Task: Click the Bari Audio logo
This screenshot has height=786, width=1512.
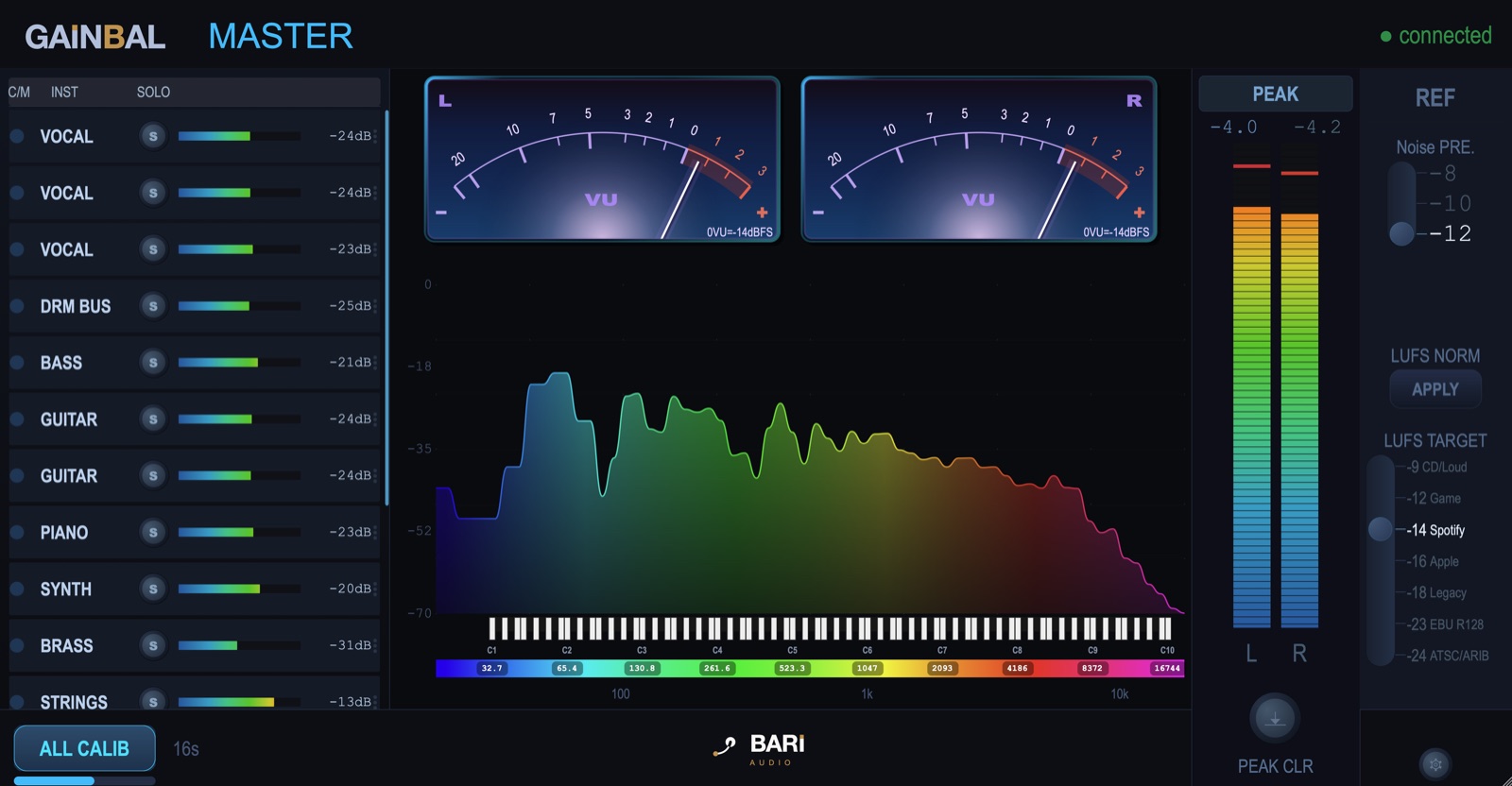Action: 759,749
